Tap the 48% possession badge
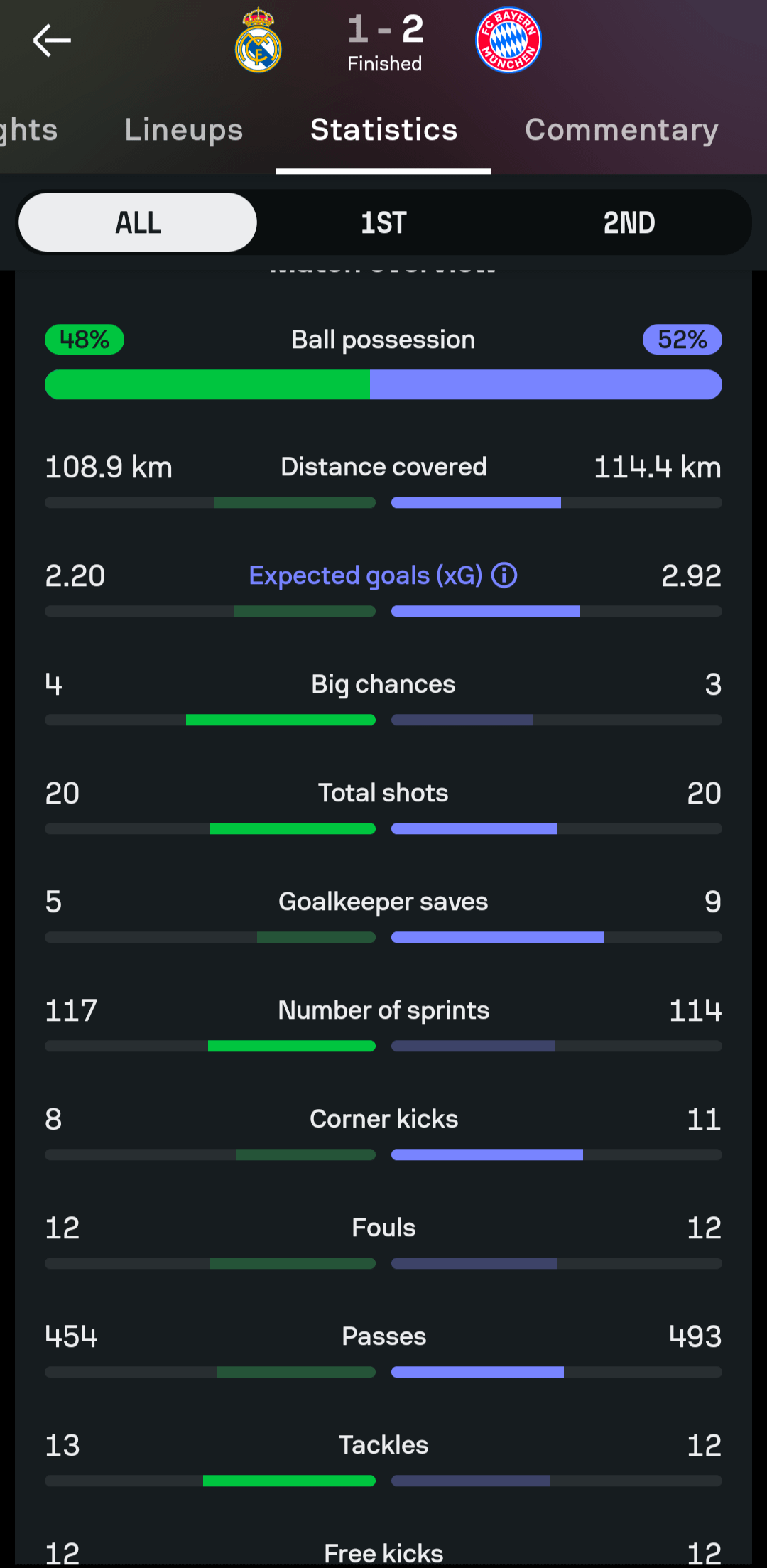Viewport: 767px width, 1568px height. click(x=85, y=340)
